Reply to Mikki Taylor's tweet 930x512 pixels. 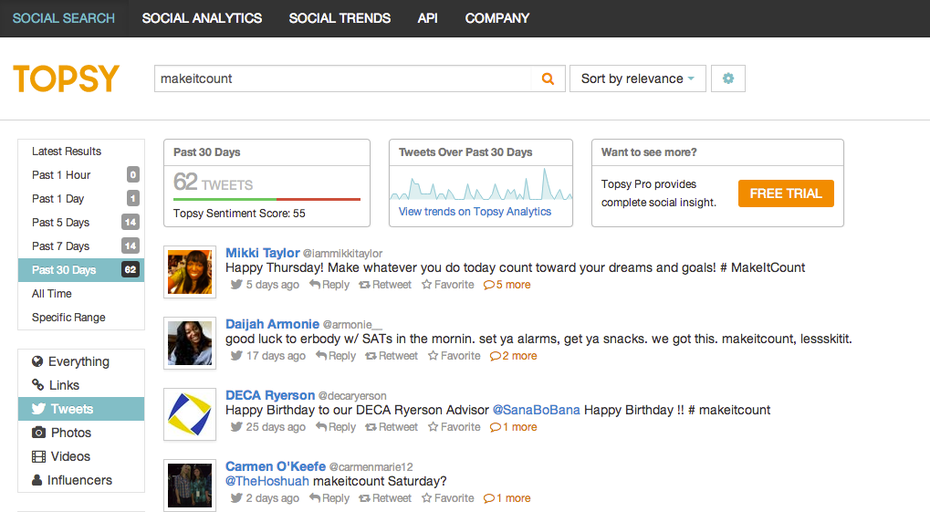pyautogui.click(x=329, y=285)
